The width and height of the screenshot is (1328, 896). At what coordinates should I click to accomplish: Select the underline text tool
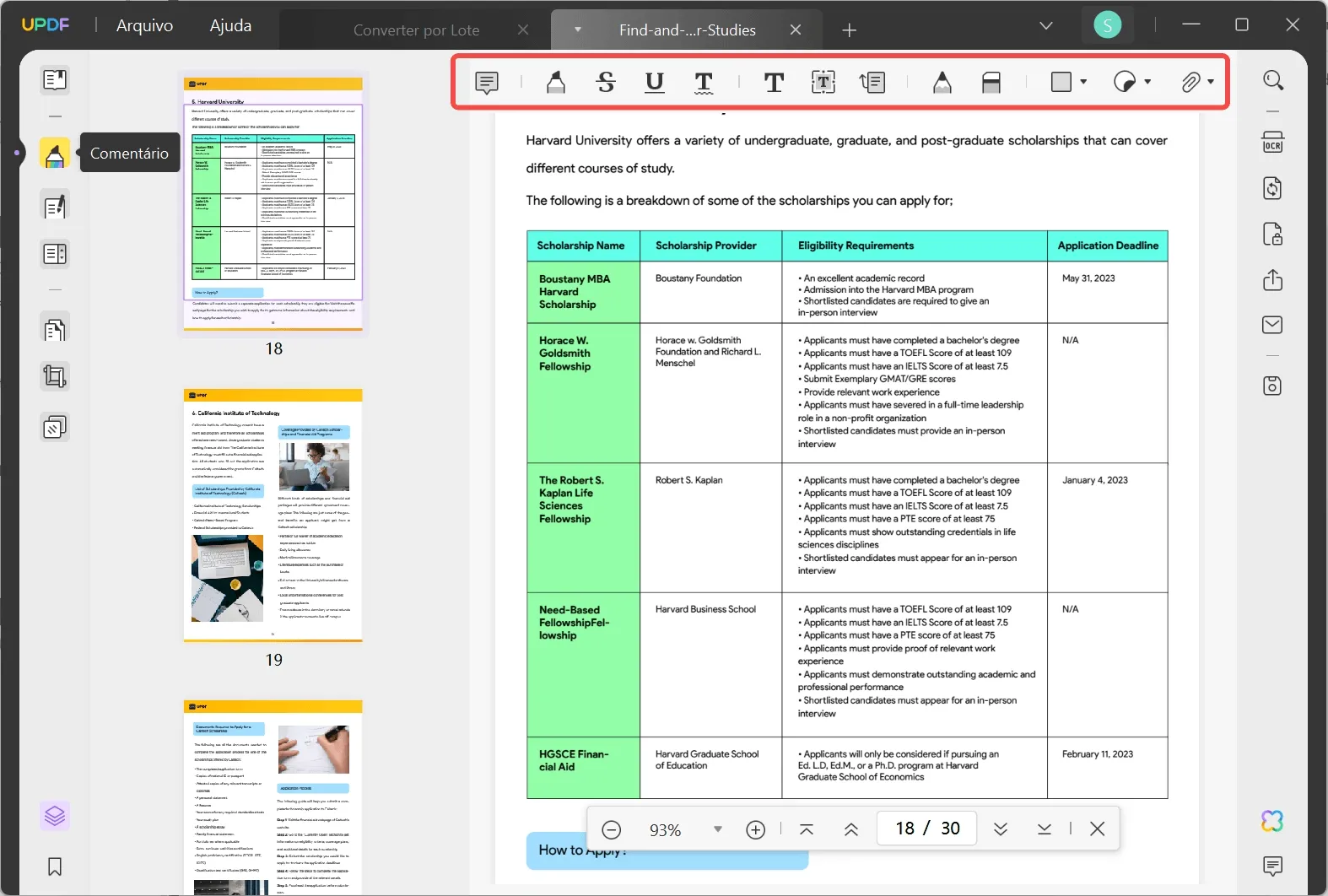(x=655, y=82)
